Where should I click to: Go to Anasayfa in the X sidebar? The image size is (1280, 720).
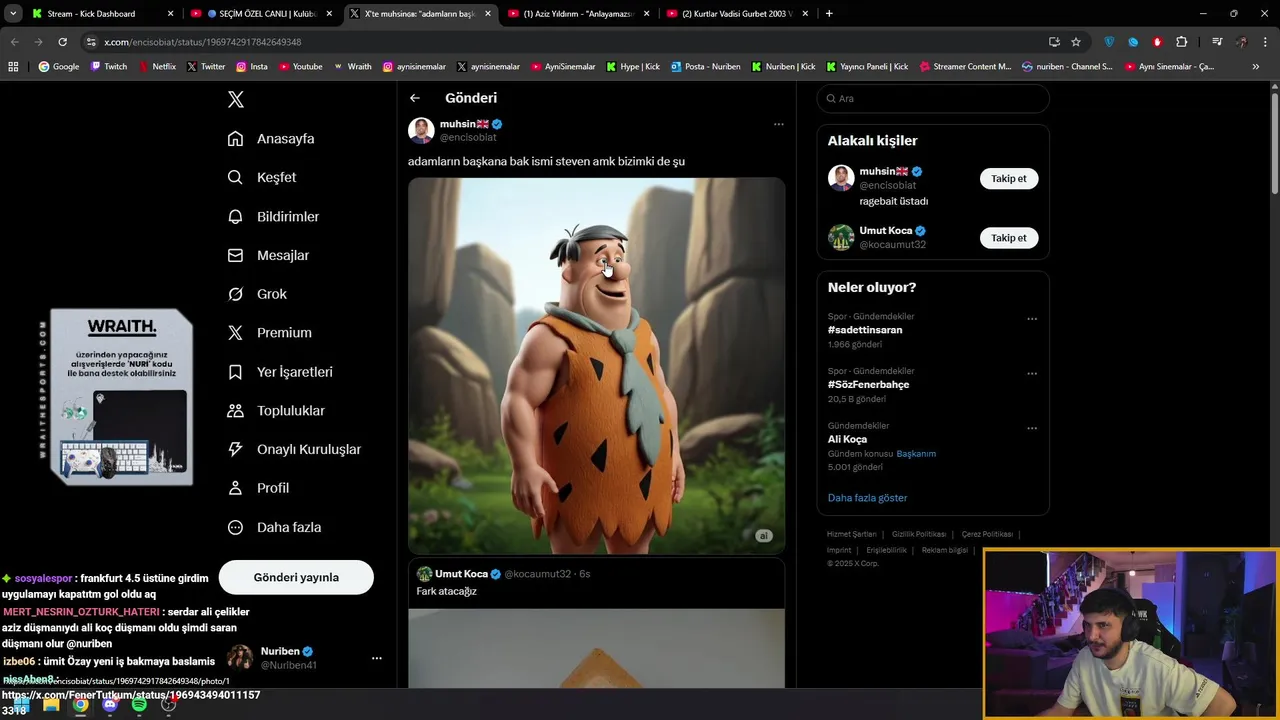click(271, 139)
